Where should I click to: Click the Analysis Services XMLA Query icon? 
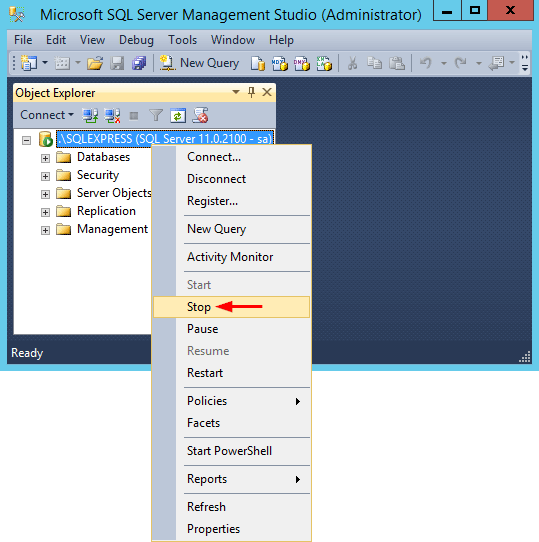(x=324, y=64)
